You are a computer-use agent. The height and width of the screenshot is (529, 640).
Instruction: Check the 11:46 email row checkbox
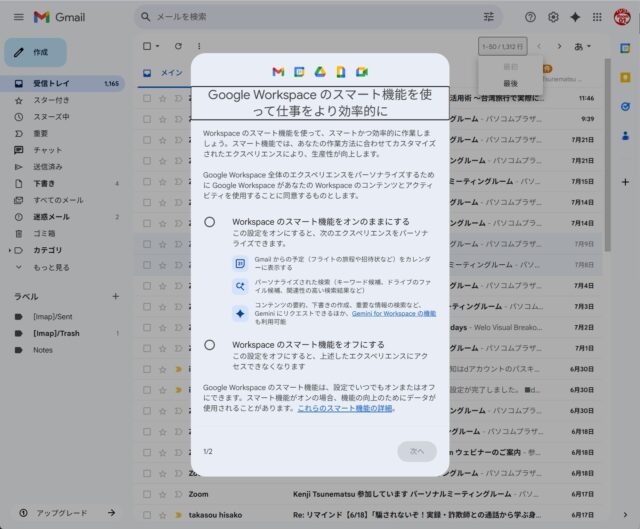147,98
